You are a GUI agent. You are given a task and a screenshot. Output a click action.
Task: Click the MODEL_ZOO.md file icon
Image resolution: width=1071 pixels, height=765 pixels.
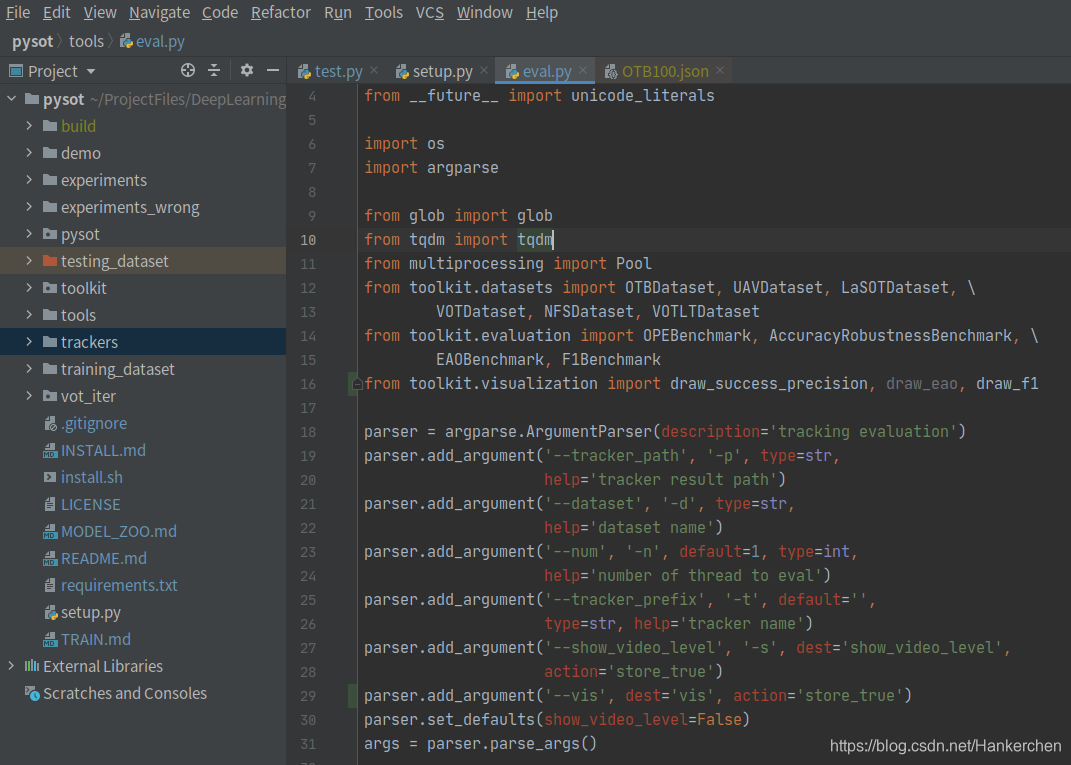pos(50,531)
